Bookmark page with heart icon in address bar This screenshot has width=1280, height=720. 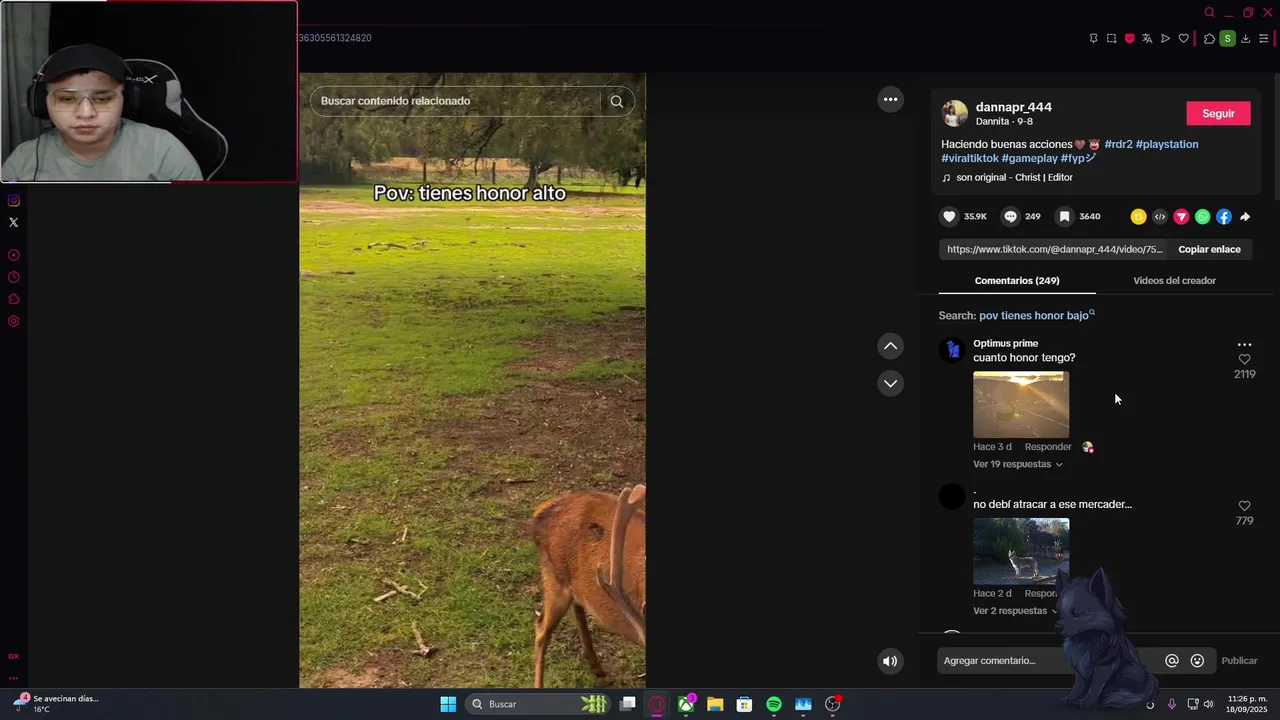(1183, 38)
